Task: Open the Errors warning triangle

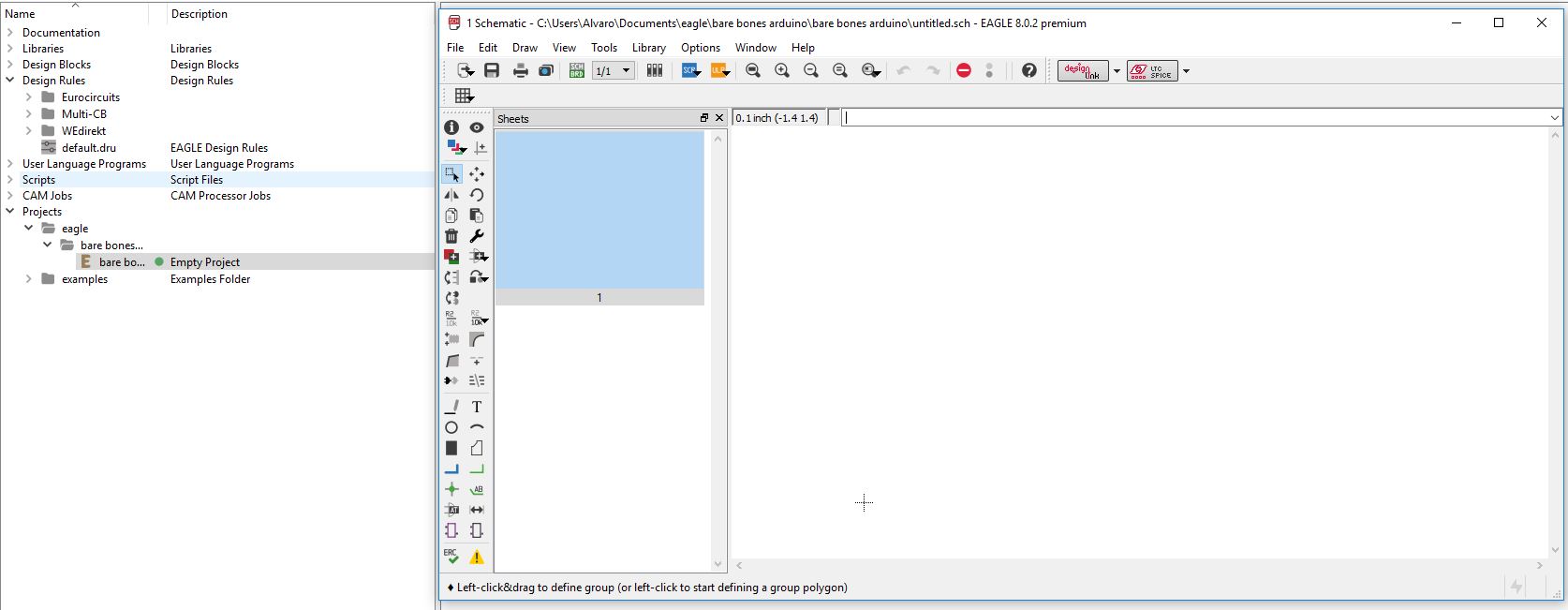Action: [477, 557]
